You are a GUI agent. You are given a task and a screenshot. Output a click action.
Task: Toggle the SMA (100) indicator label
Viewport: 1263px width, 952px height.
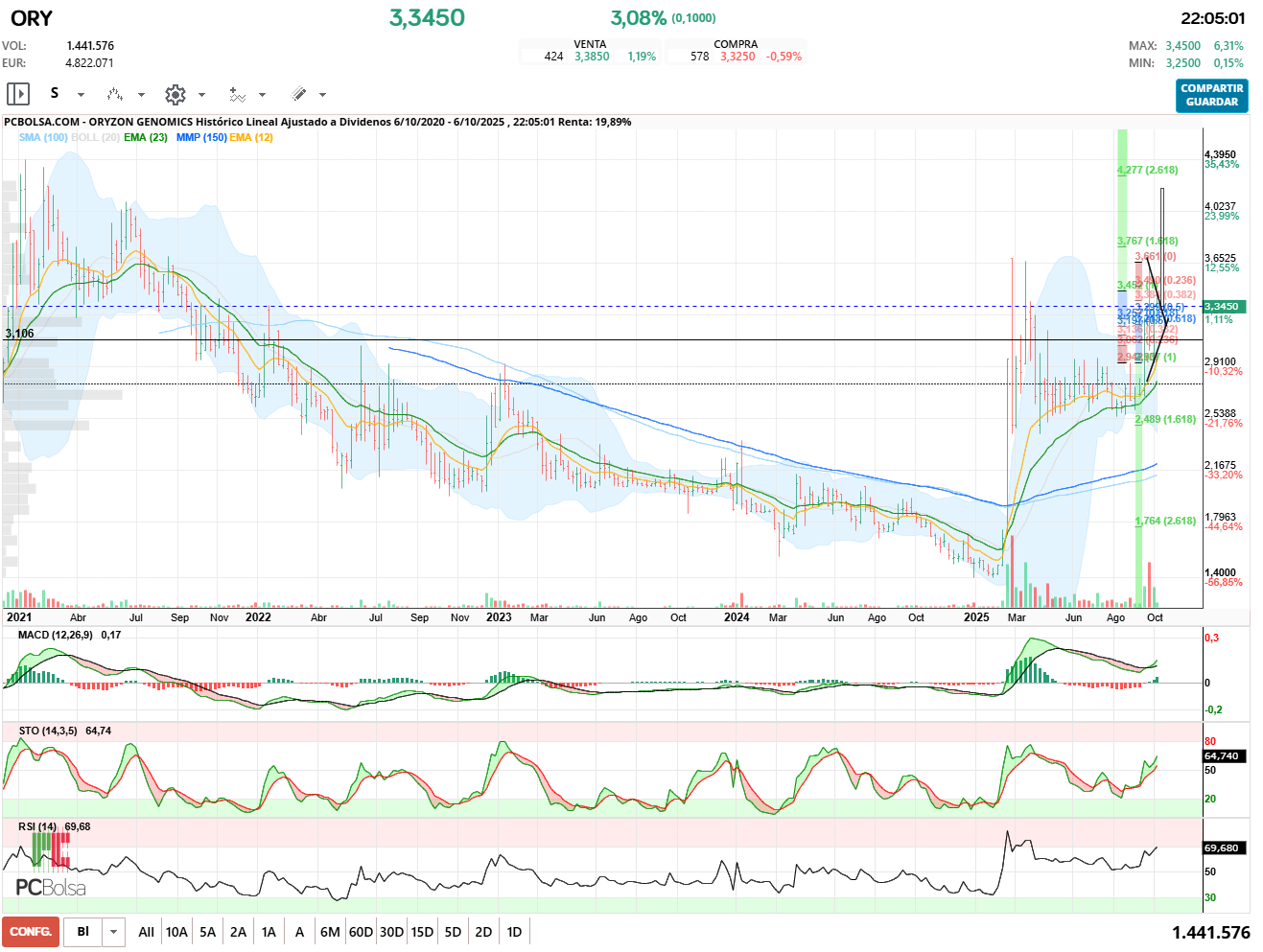[43, 137]
